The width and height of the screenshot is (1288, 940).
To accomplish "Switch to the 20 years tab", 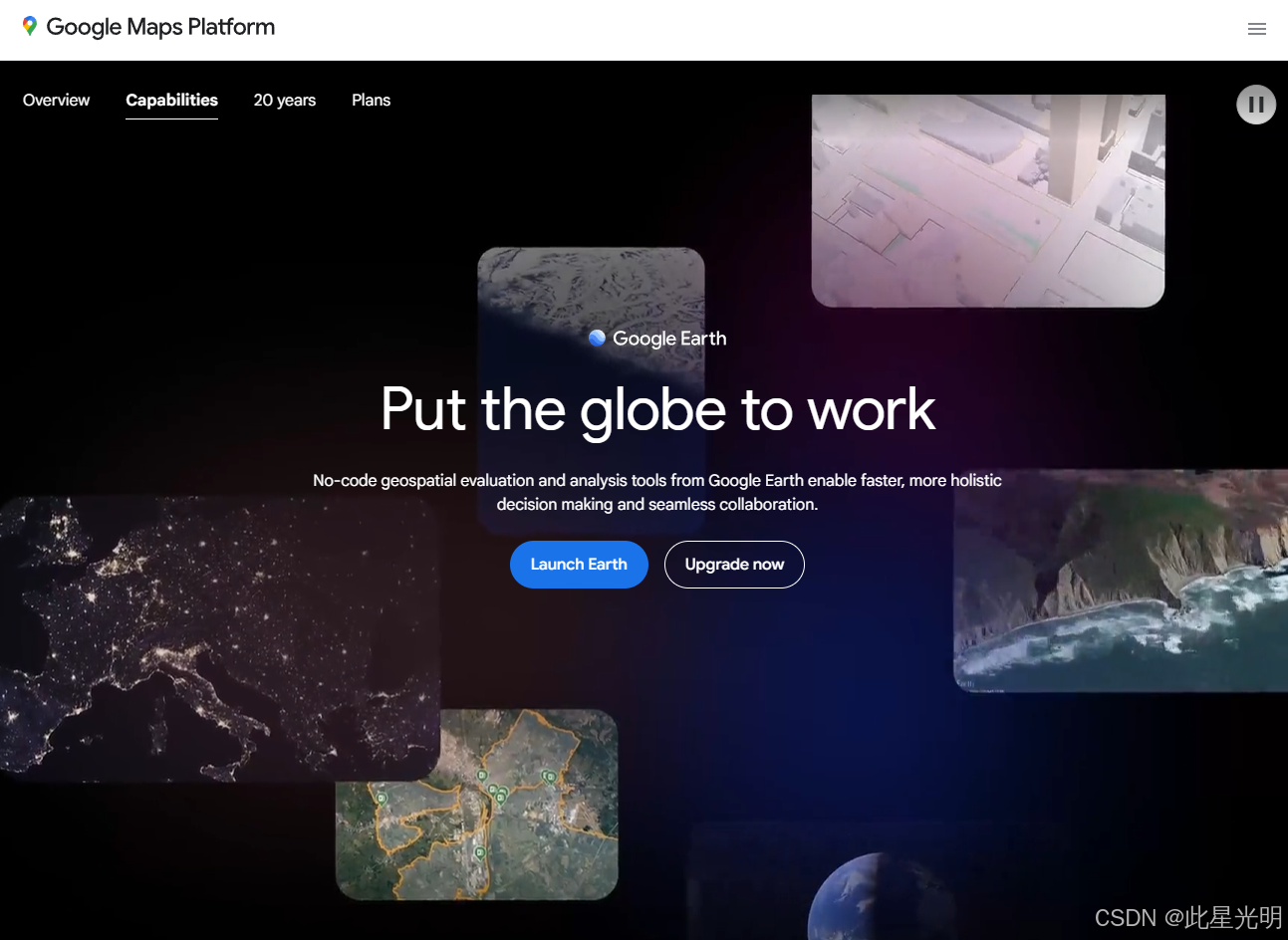I will point(285,100).
